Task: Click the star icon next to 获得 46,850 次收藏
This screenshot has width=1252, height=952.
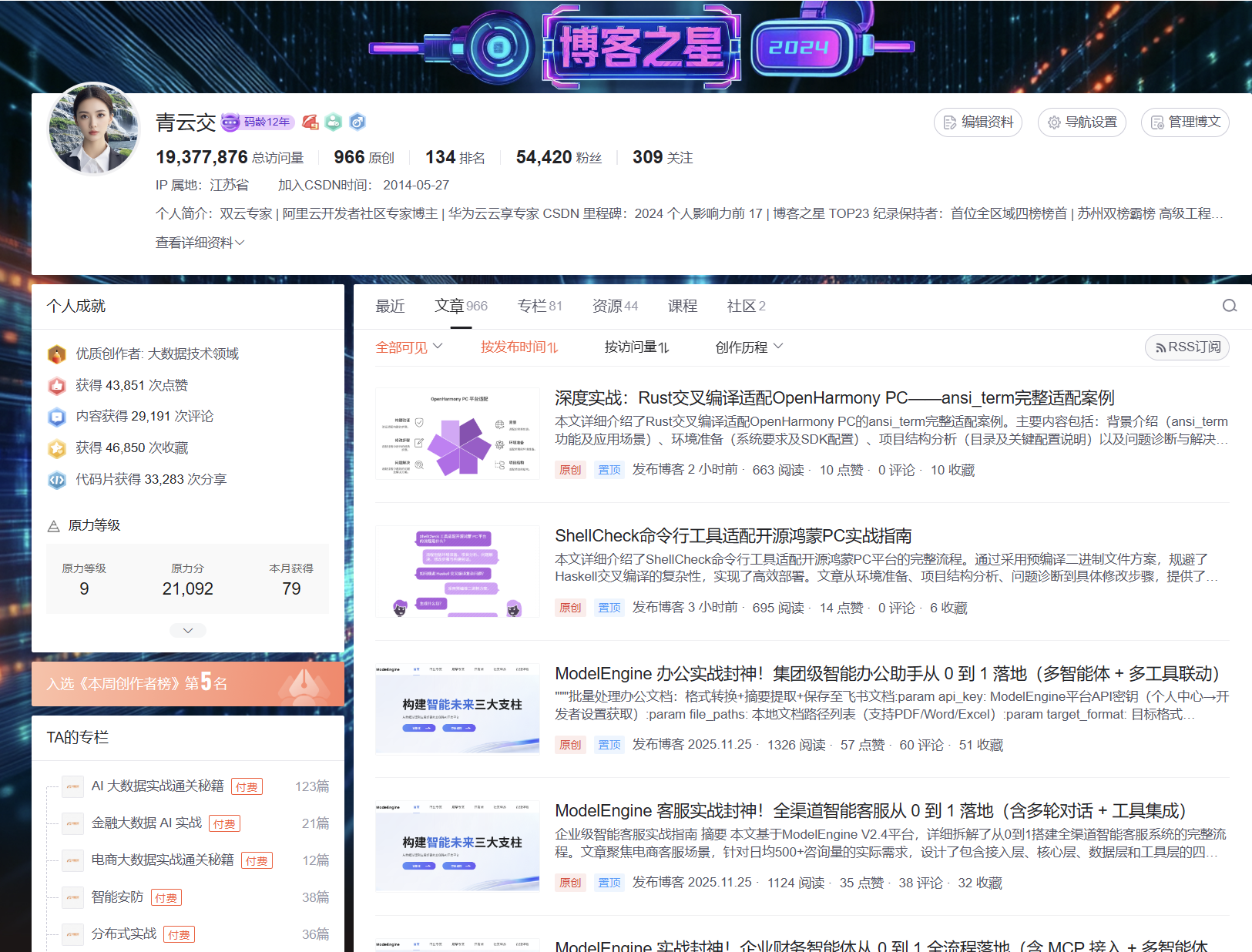Action: [57, 448]
